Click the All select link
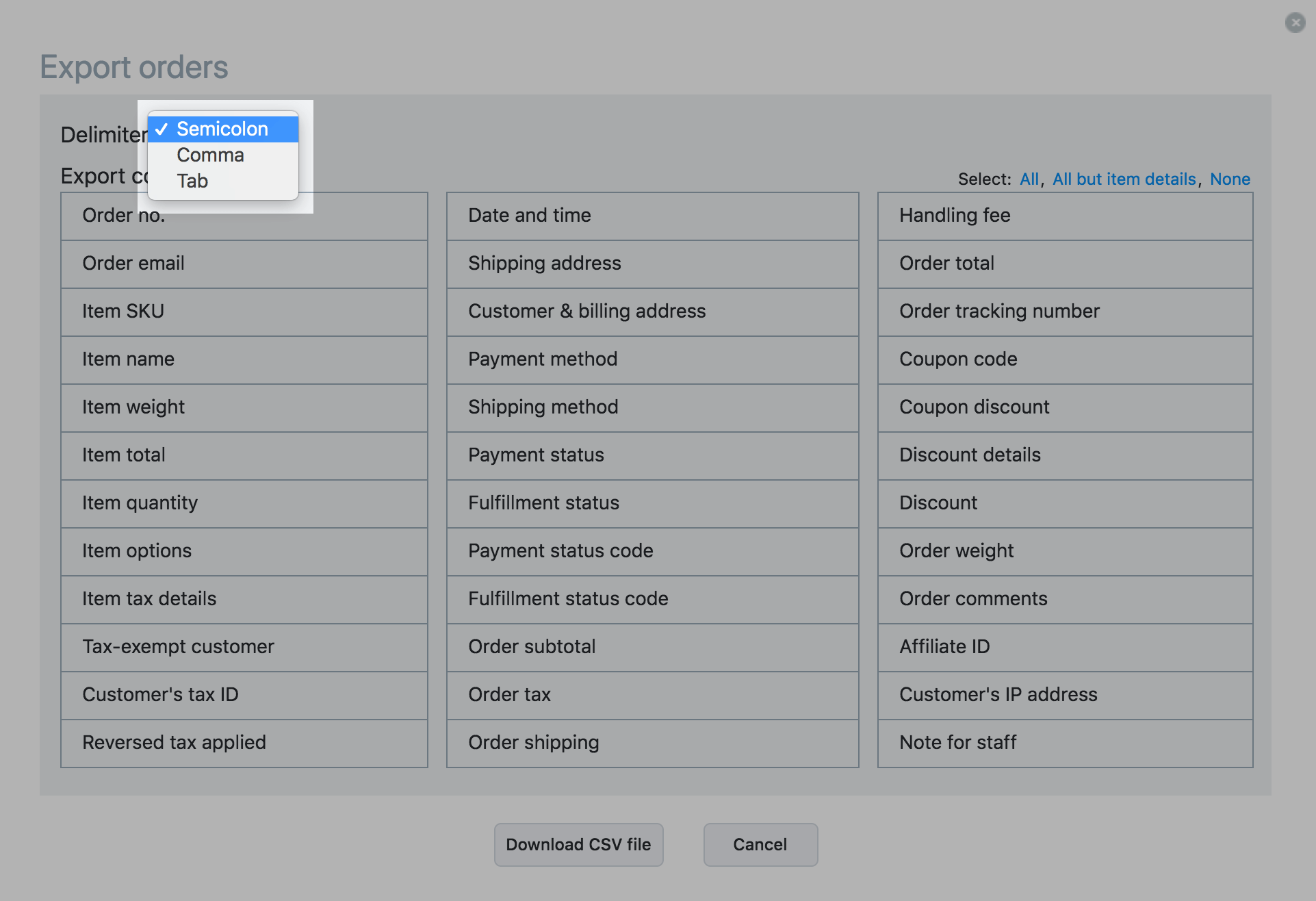The image size is (1316, 901). [1029, 179]
